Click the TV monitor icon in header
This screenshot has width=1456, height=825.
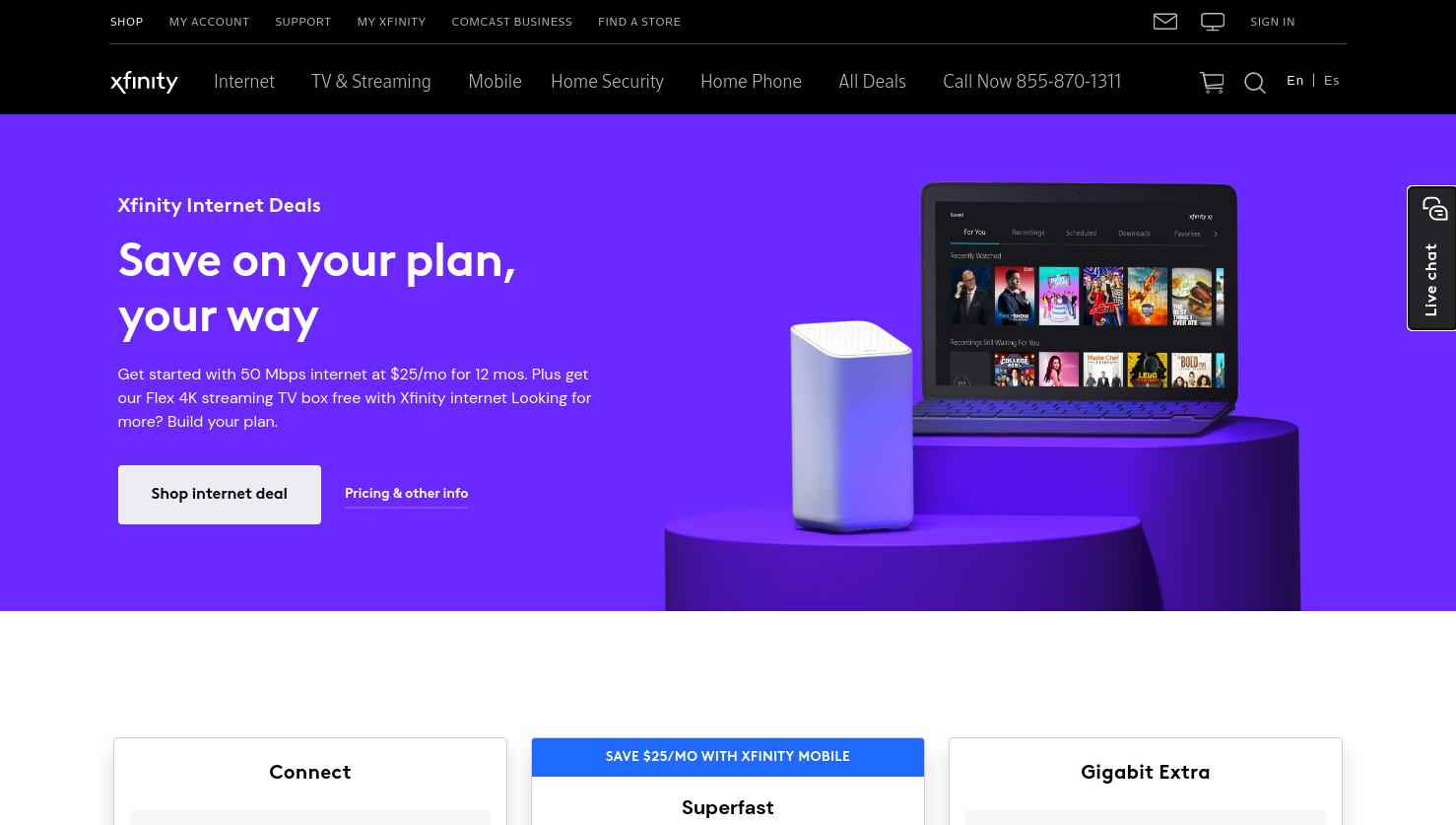(x=1213, y=22)
